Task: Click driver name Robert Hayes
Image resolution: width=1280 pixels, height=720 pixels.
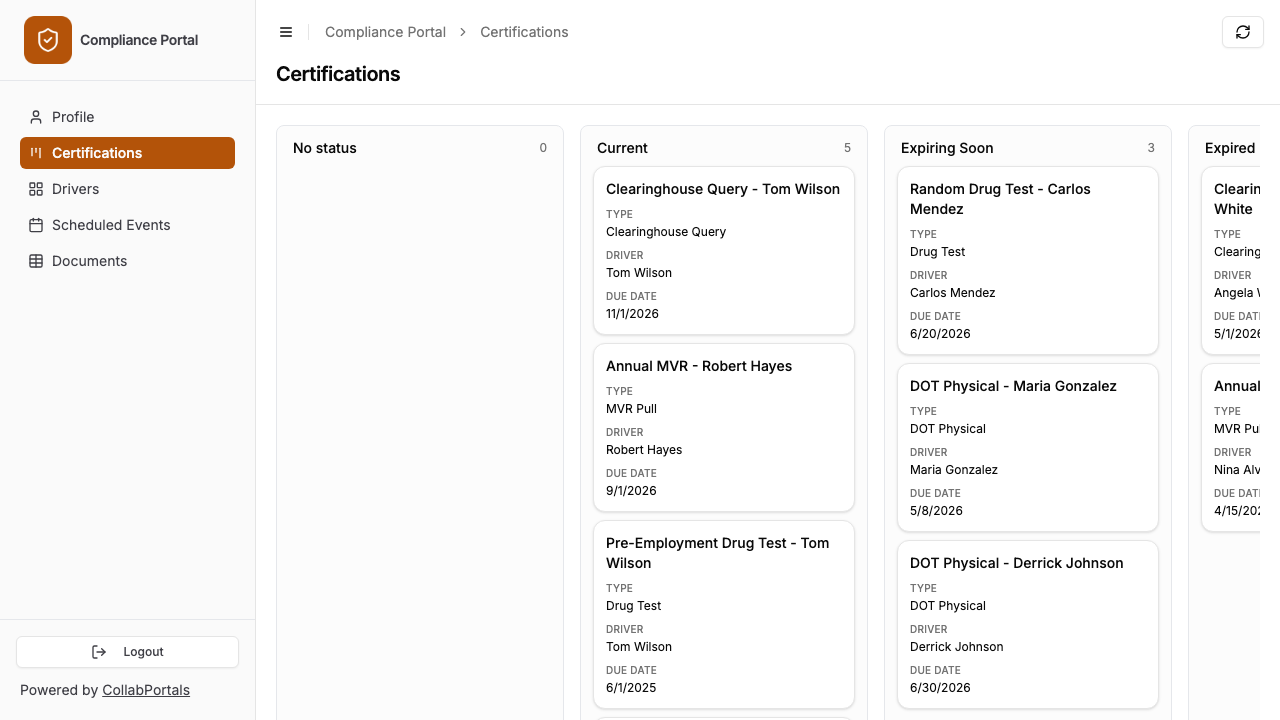Action: point(644,450)
